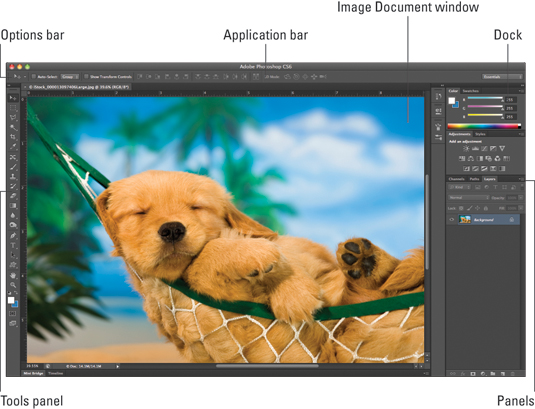Pick the Zoom tool magnifier
Image resolution: width=535 pixels, height=409 pixels.
click(x=13, y=285)
